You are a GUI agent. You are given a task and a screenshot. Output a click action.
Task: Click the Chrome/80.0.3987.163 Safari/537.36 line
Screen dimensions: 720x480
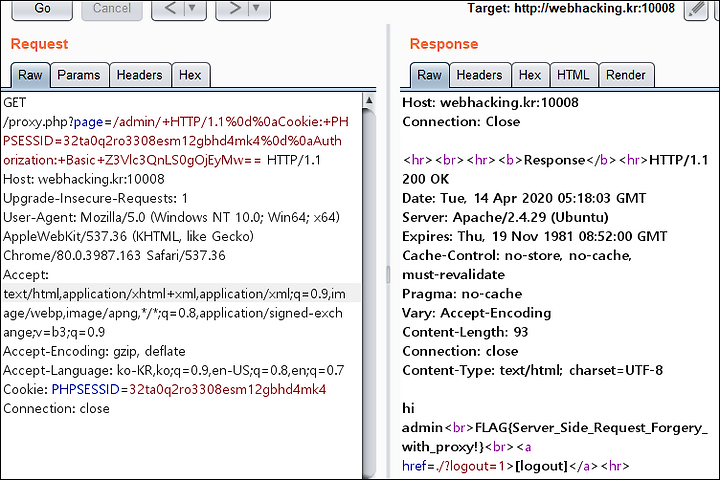tap(114, 256)
